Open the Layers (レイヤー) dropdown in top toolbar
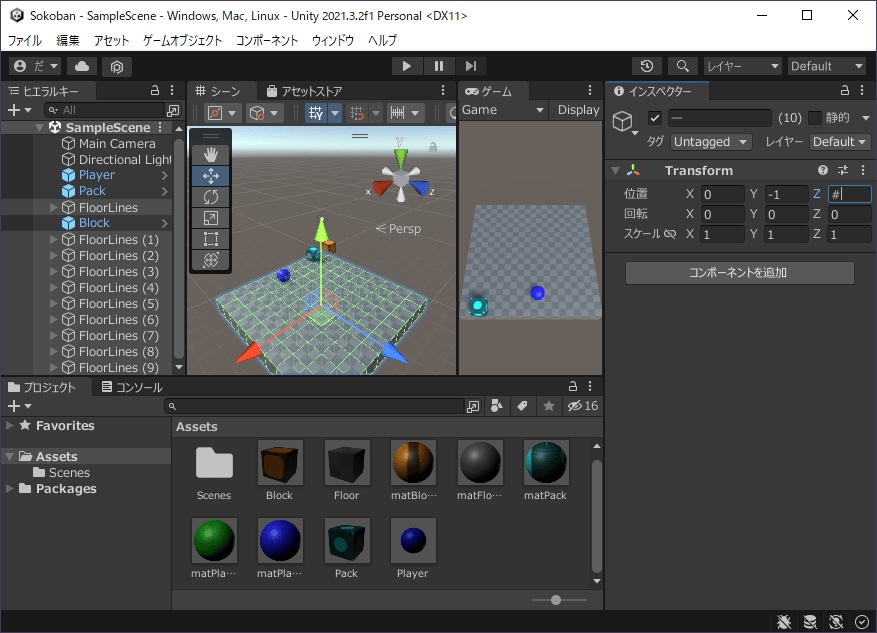Viewport: 877px width, 633px height. tap(742, 66)
